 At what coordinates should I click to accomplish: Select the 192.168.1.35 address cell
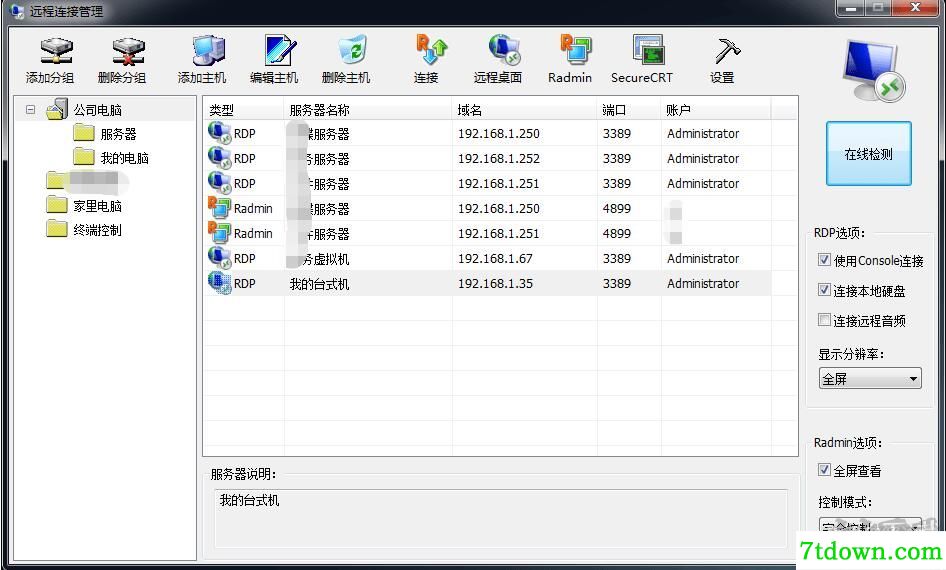click(495, 283)
